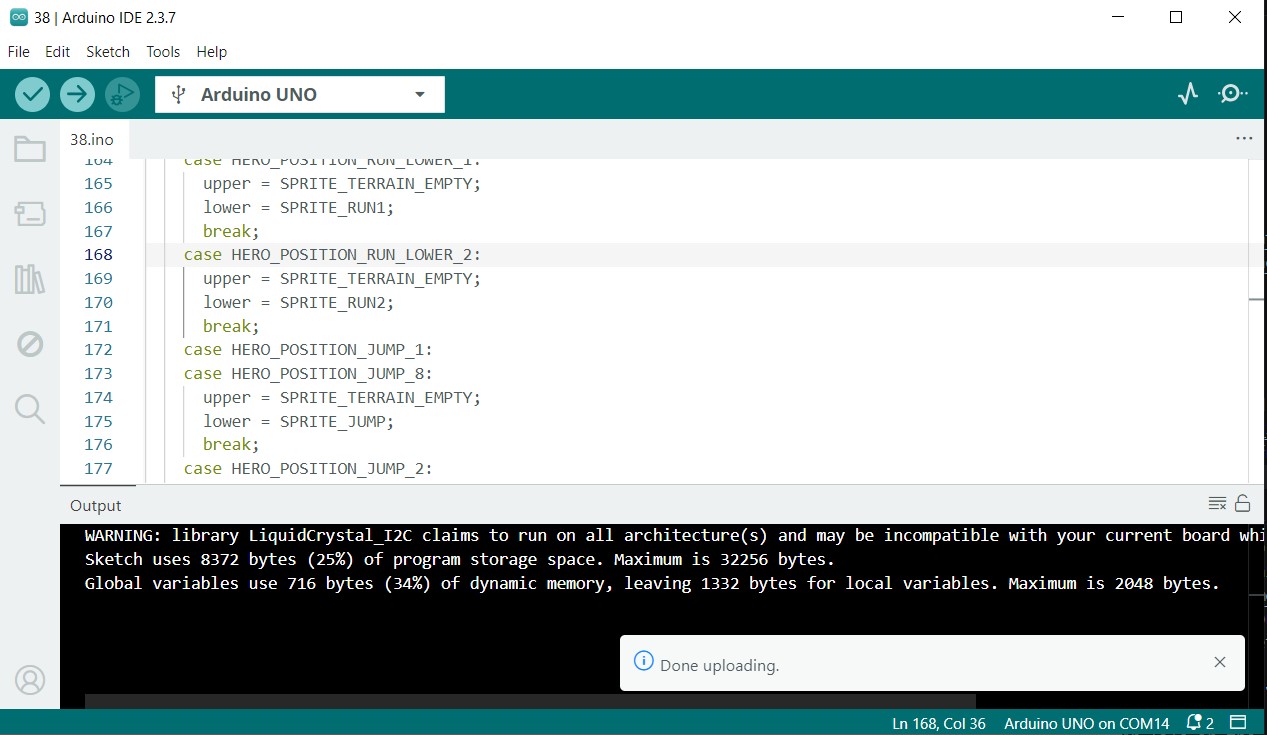
Task: Click the case HERO_POSITION_JUMP_2 line
Action: (x=308, y=468)
